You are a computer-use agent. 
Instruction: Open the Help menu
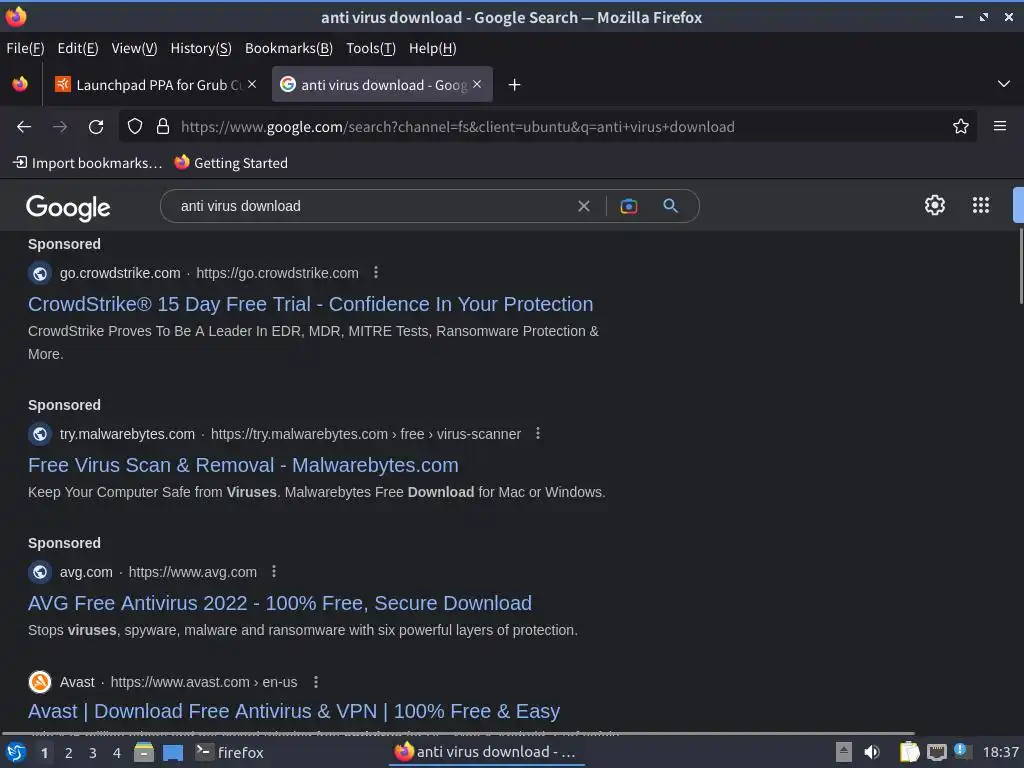point(432,48)
